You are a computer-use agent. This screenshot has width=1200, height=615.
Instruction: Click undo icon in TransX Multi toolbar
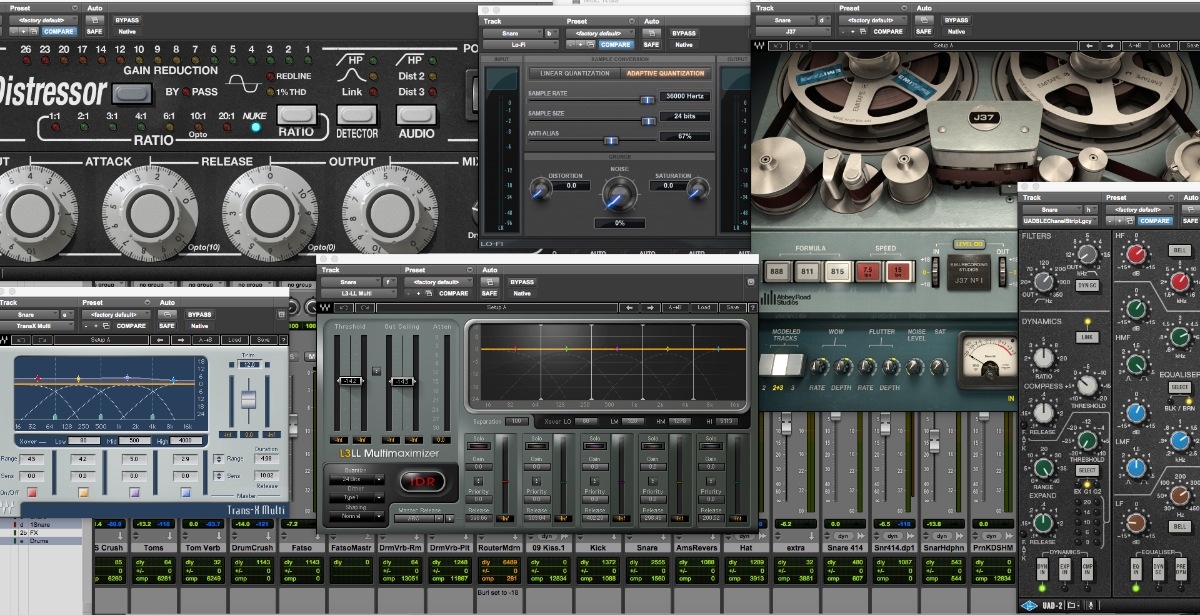pyautogui.click(x=21, y=340)
